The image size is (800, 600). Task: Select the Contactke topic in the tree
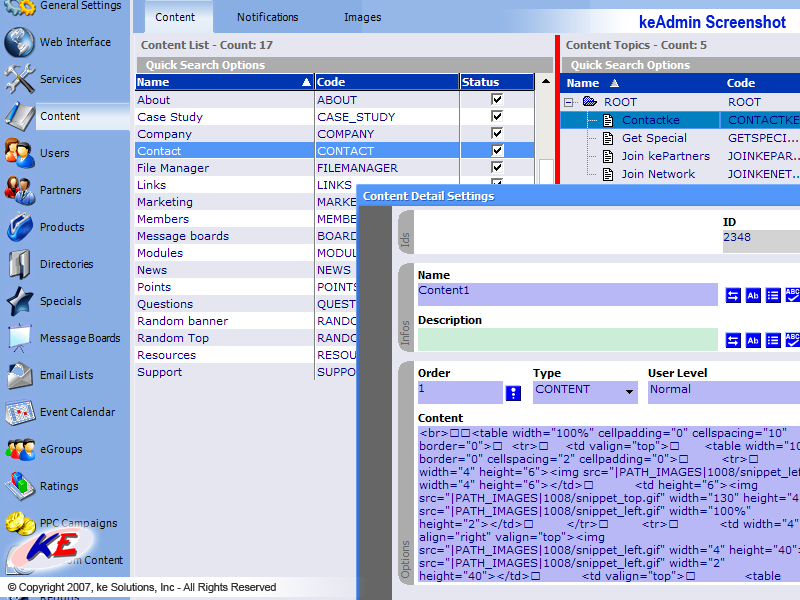point(651,120)
